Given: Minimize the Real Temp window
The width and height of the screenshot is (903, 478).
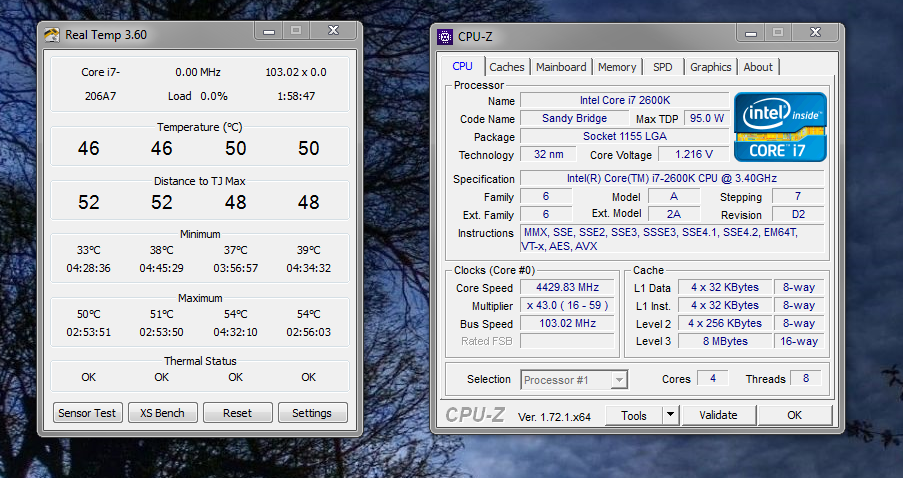Looking at the screenshot, I should (269, 31).
